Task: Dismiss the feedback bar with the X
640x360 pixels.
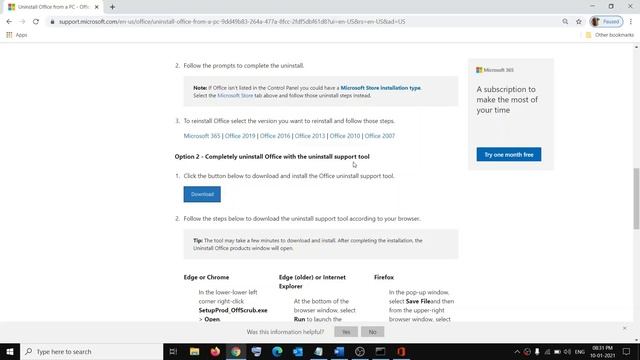Action: coord(624,328)
